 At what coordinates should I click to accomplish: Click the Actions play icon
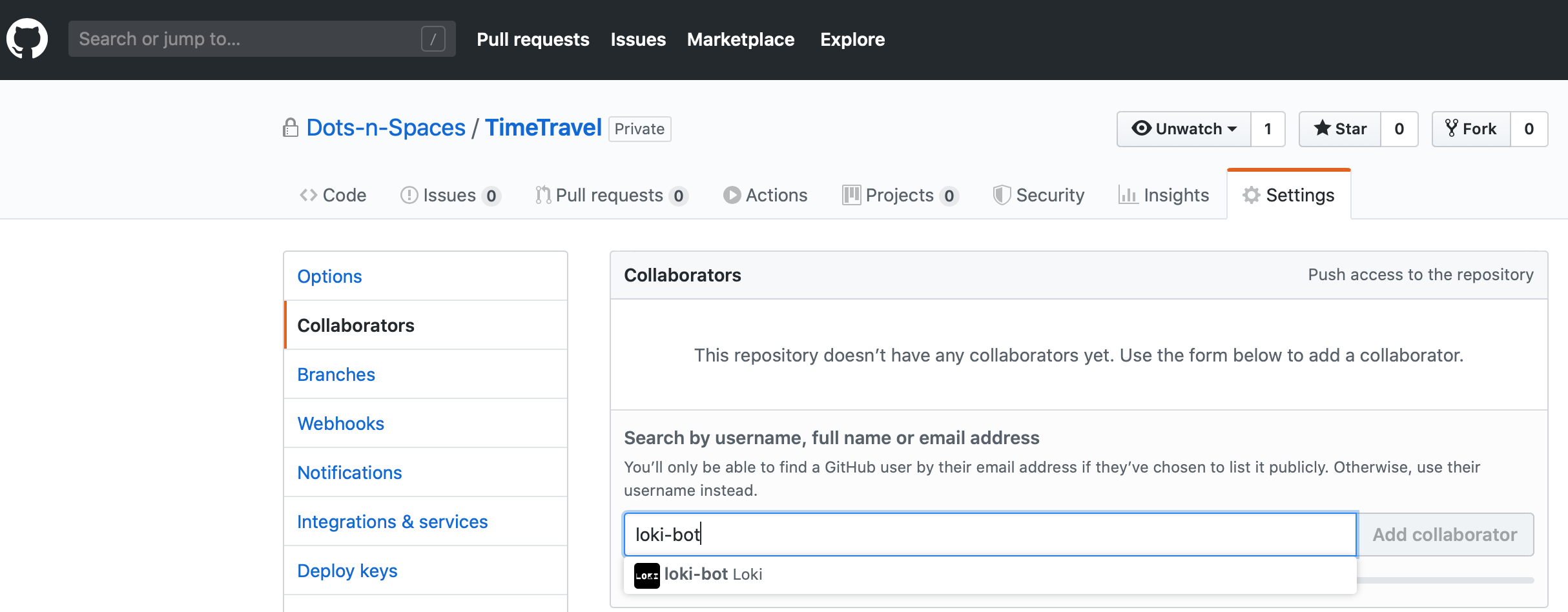[x=732, y=195]
